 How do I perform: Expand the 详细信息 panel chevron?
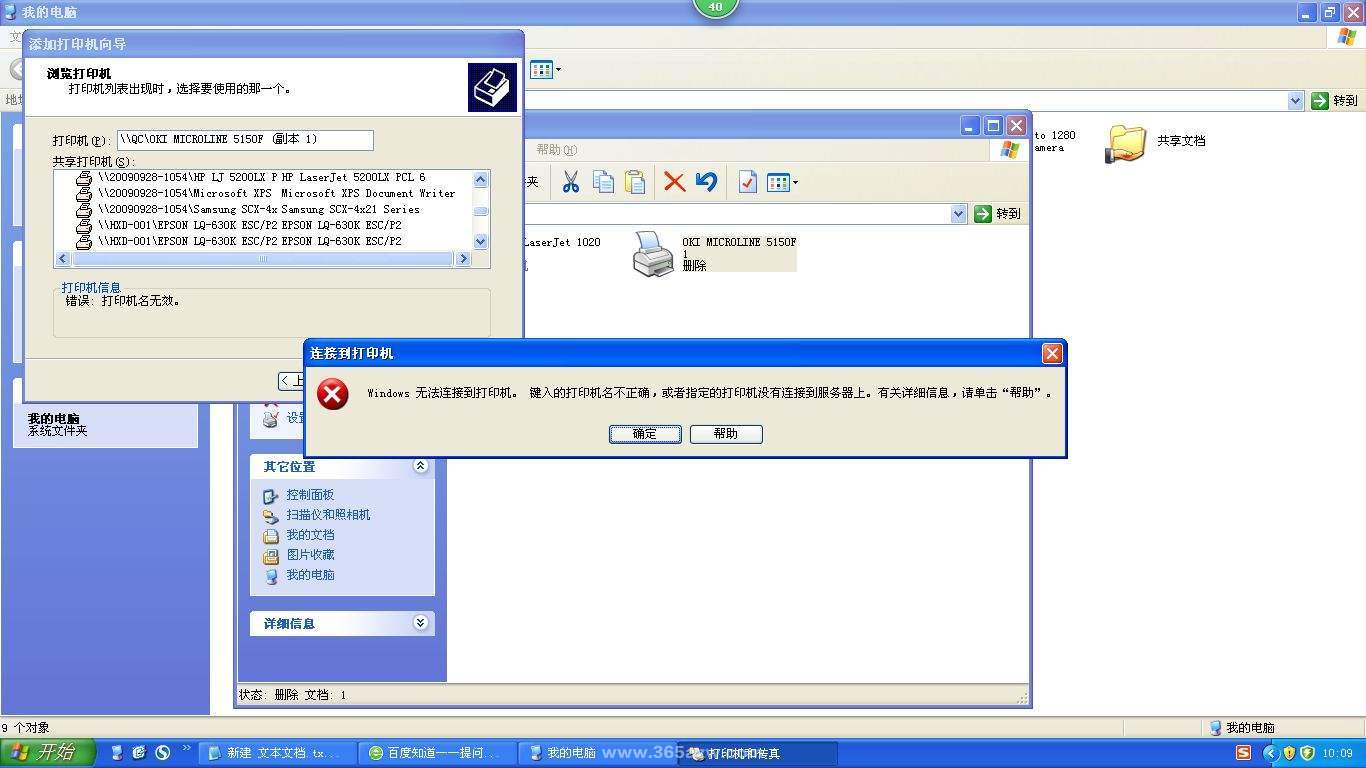tap(420, 623)
